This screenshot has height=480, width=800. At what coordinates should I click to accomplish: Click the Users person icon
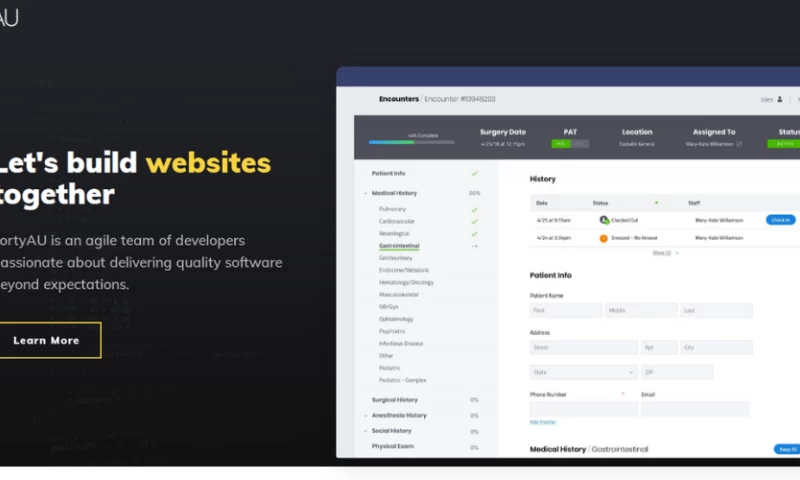click(x=780, y=99)
